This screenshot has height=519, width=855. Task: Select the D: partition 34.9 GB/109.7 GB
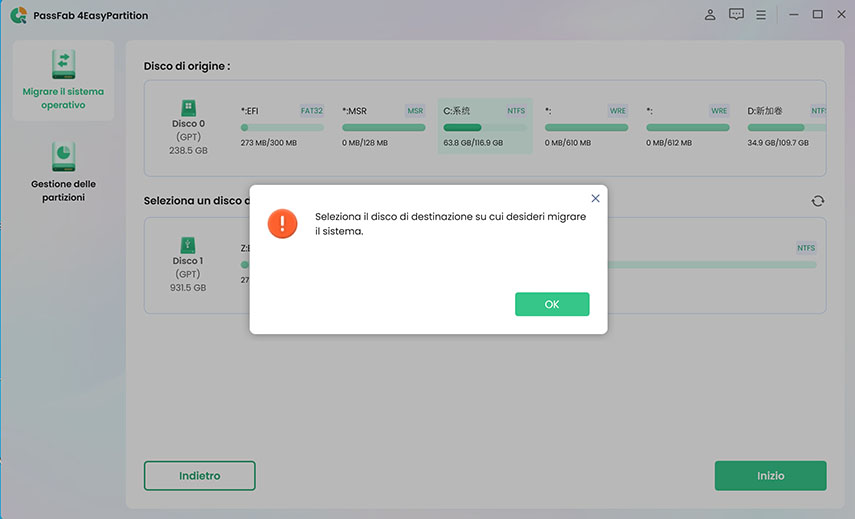pos(786,126)
